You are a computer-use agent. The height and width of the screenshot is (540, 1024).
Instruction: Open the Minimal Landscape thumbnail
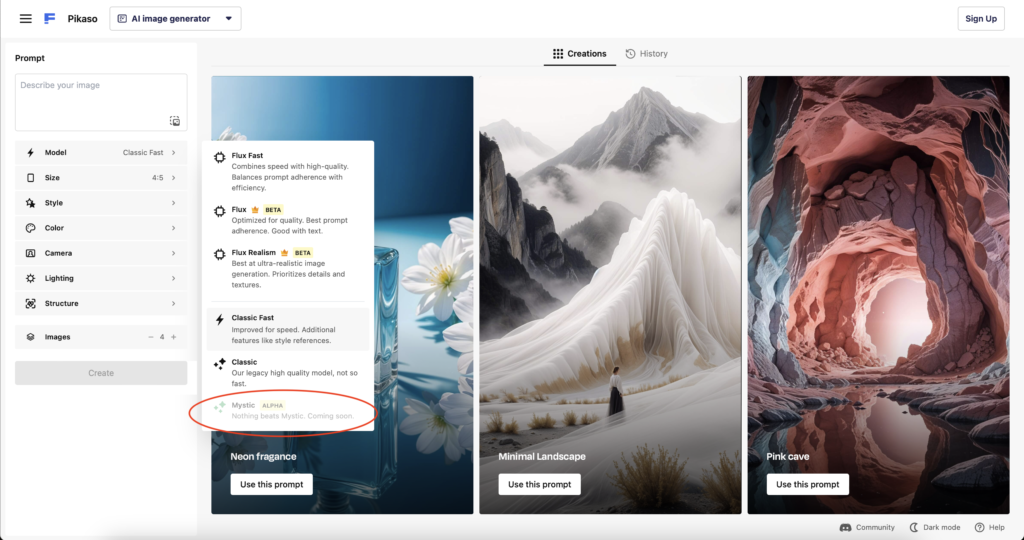[611, 294]
